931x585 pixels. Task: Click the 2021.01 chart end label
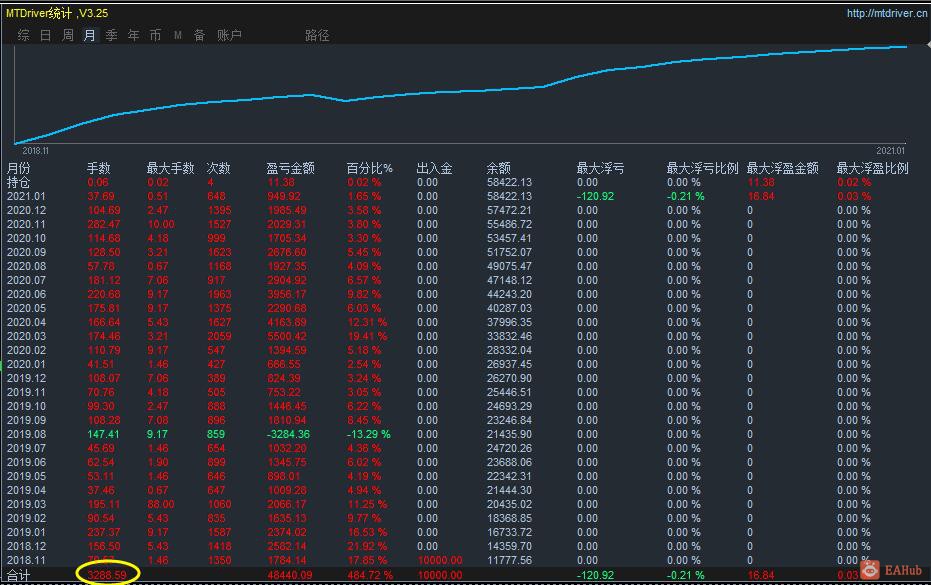coord(891,151)
